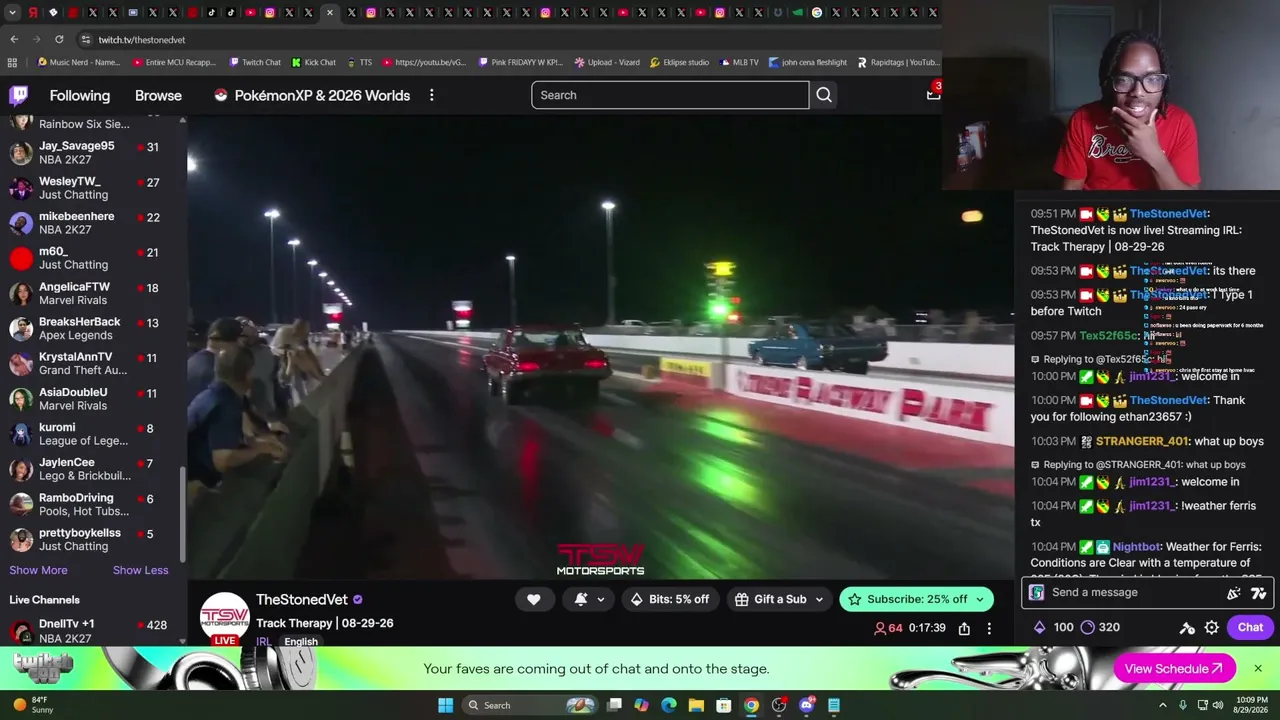This screenshot has height=720, width=1280.
Task: Click the heart follow icon
Action: click(x=533, y=599)
